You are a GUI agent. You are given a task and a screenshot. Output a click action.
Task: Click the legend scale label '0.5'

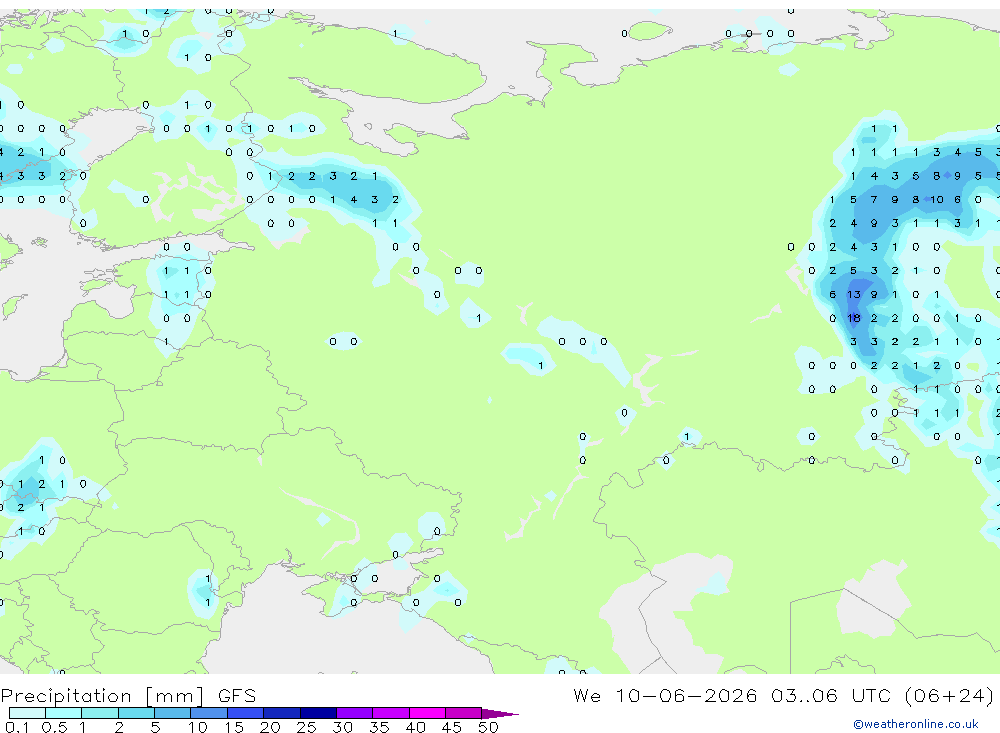54,727
